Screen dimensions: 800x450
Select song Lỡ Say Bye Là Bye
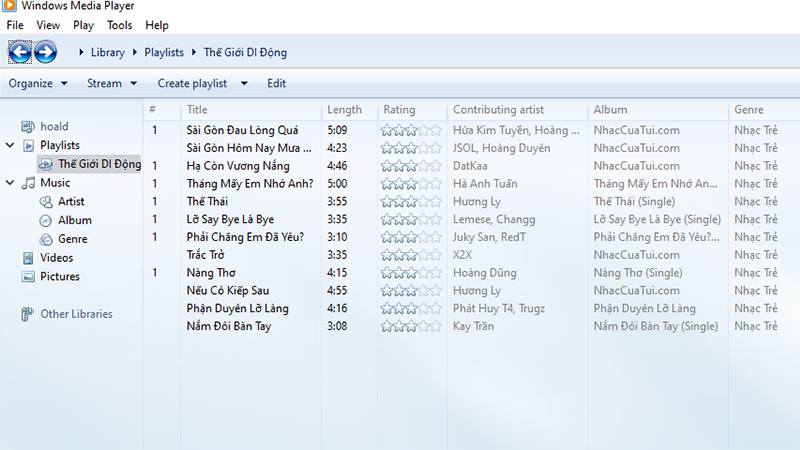(x=230, y=219)
